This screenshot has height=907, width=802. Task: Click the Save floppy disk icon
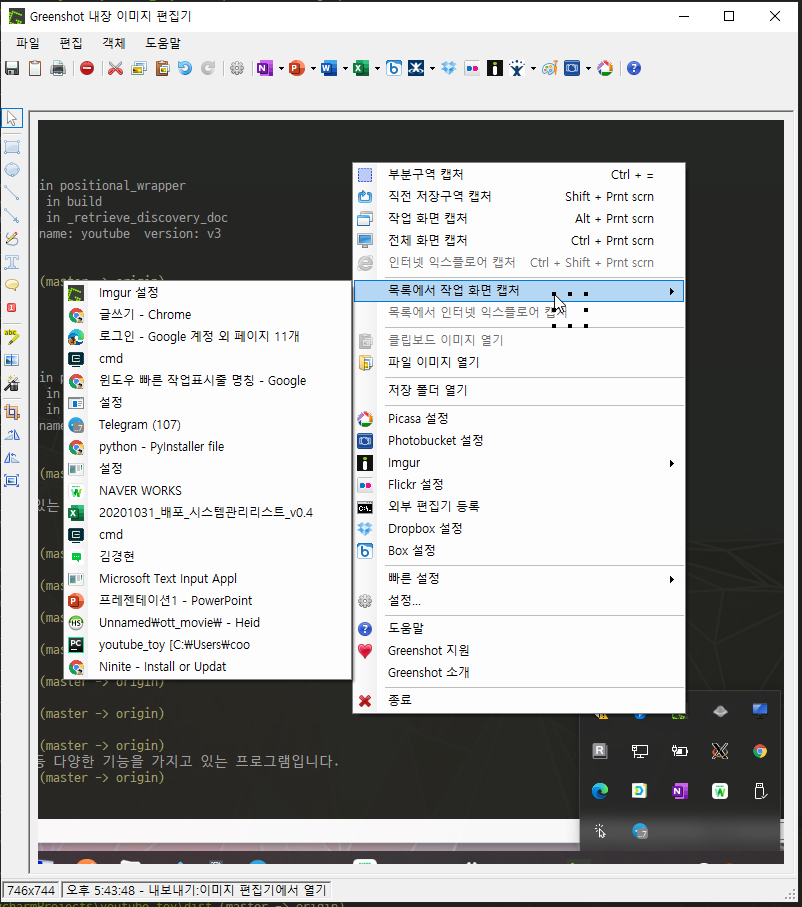click(x=12, y=68)
